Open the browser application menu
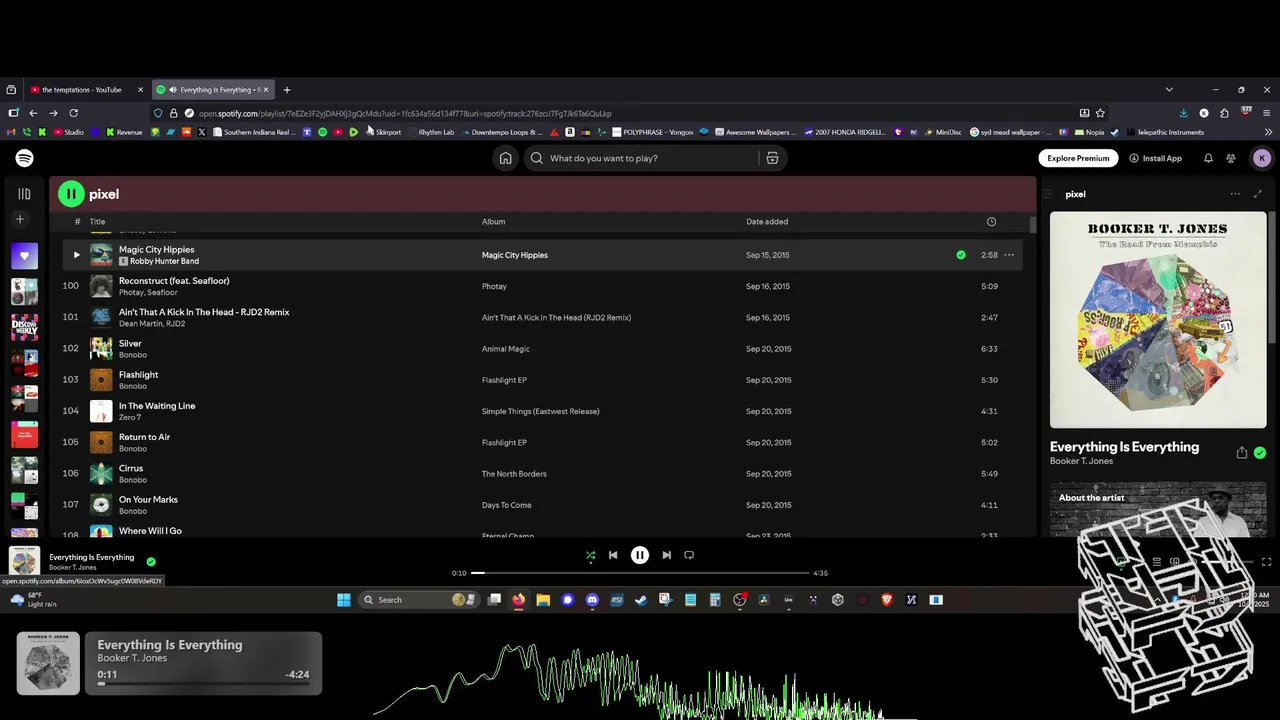Image resolution: width=1280 pixels, height=720 pixels. [x=1267, y=113]
